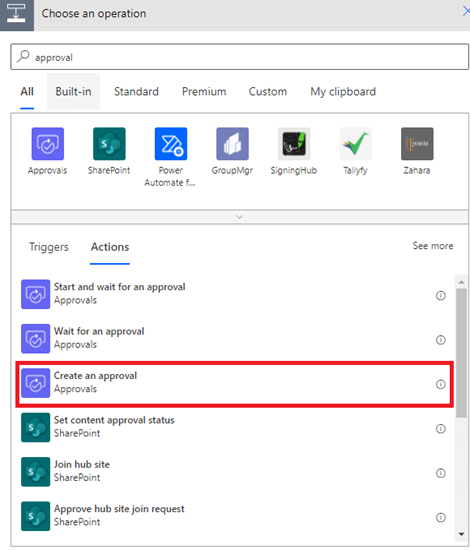Select the Actions tab
Image resolution: width=470 pixels, height=550 pixels.
[x=110, y=247]
